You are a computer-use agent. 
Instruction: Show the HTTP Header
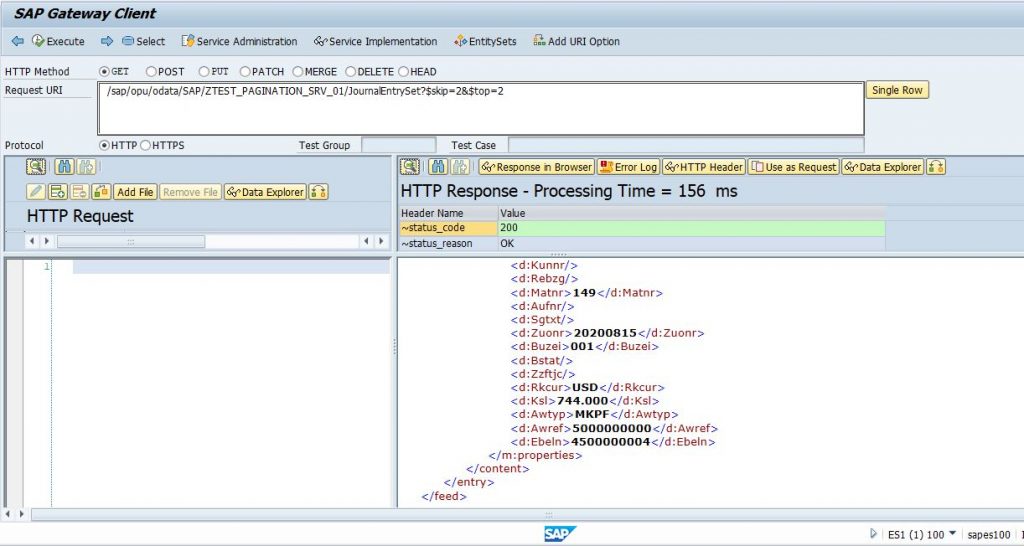tap(704, 167)
